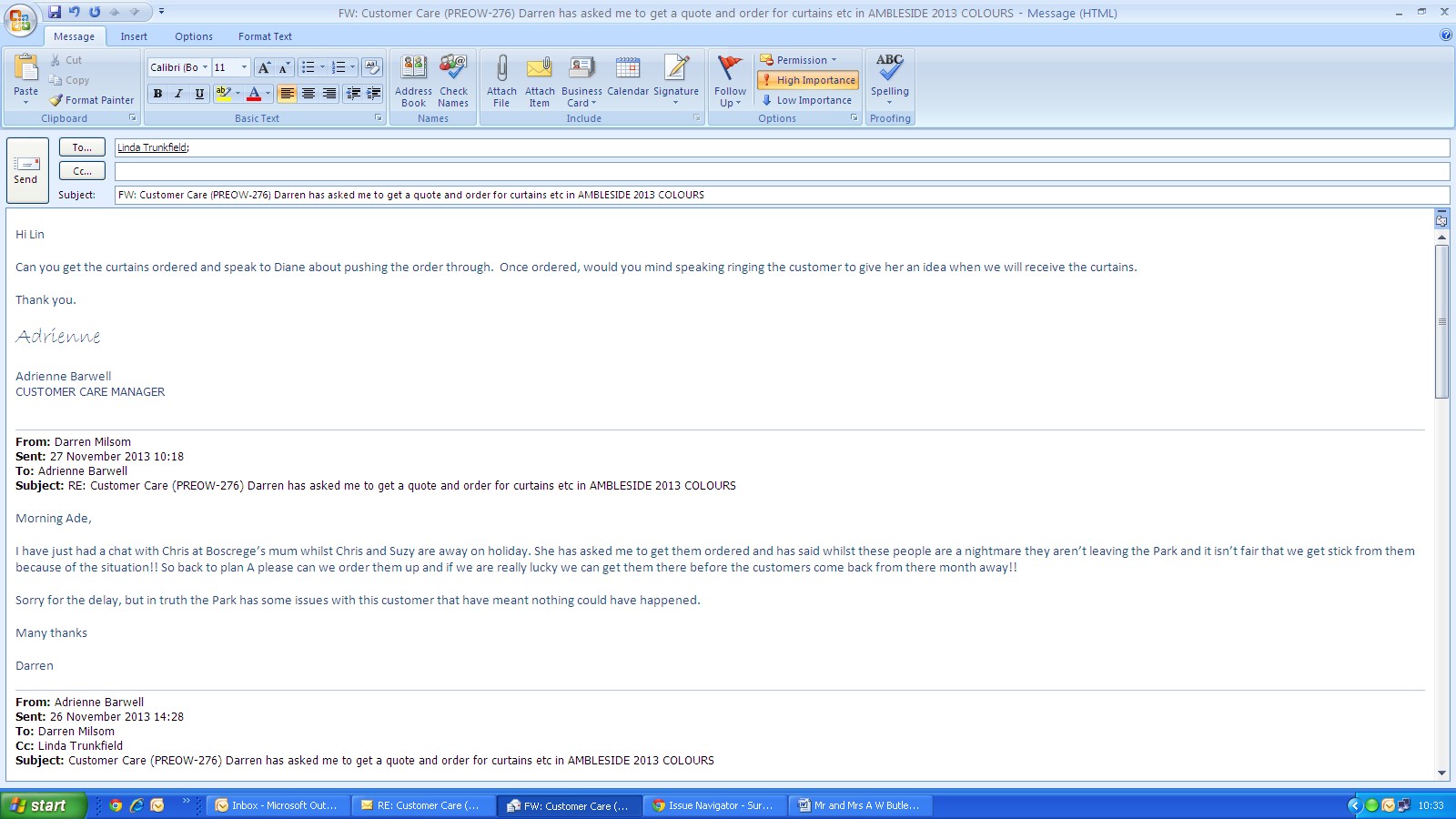Open the Options ribbon tab
Viewport: 1456px width, 819px height.
coord(194,36)
